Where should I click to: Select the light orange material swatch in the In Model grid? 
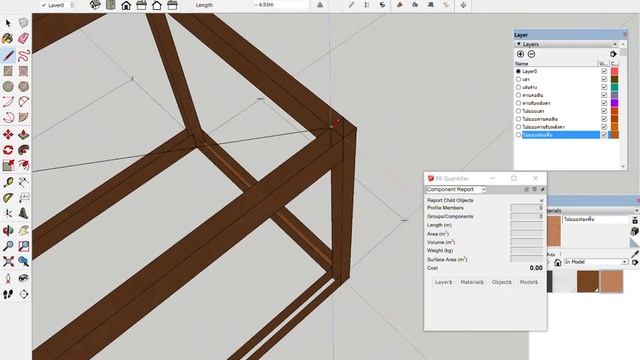click(612, 282)
